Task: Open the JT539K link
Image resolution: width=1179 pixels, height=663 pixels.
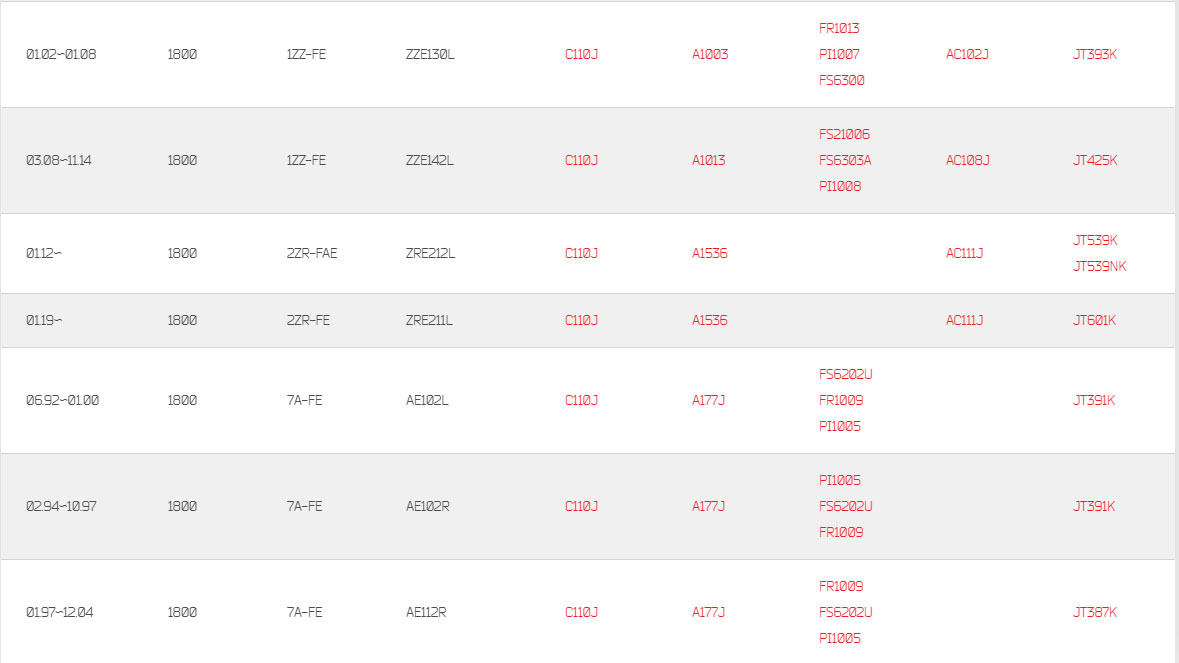Action: click(1095, 241)
